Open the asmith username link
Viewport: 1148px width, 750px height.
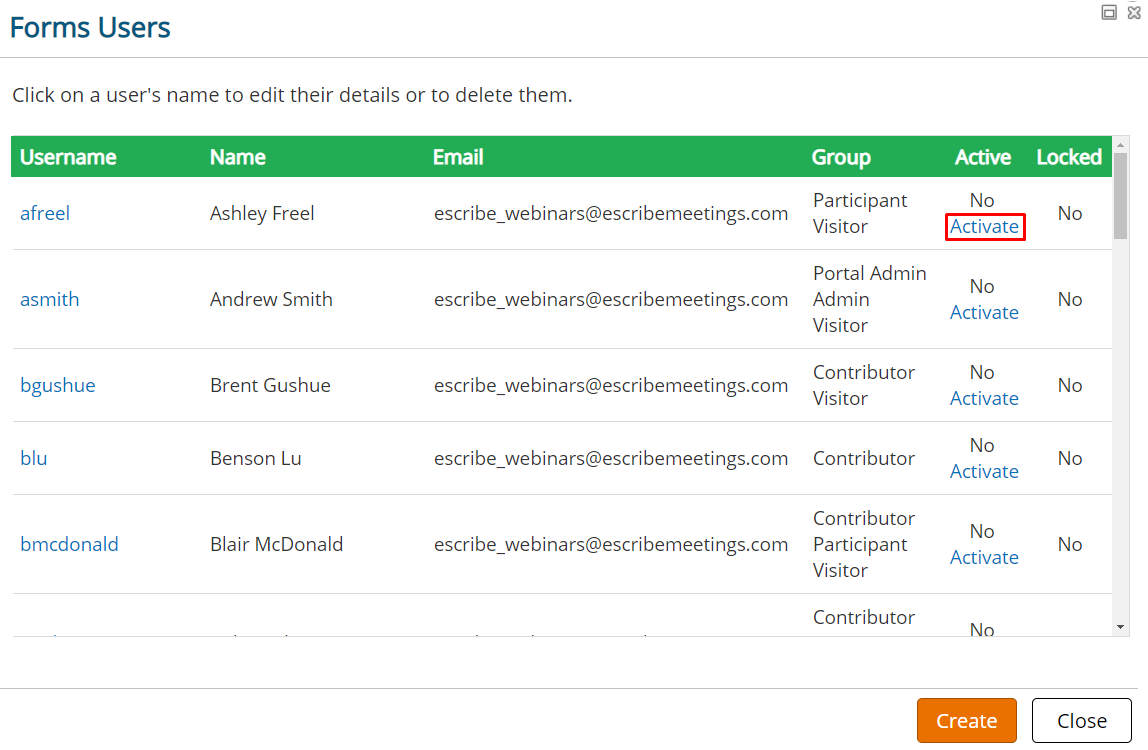[49, 299]
